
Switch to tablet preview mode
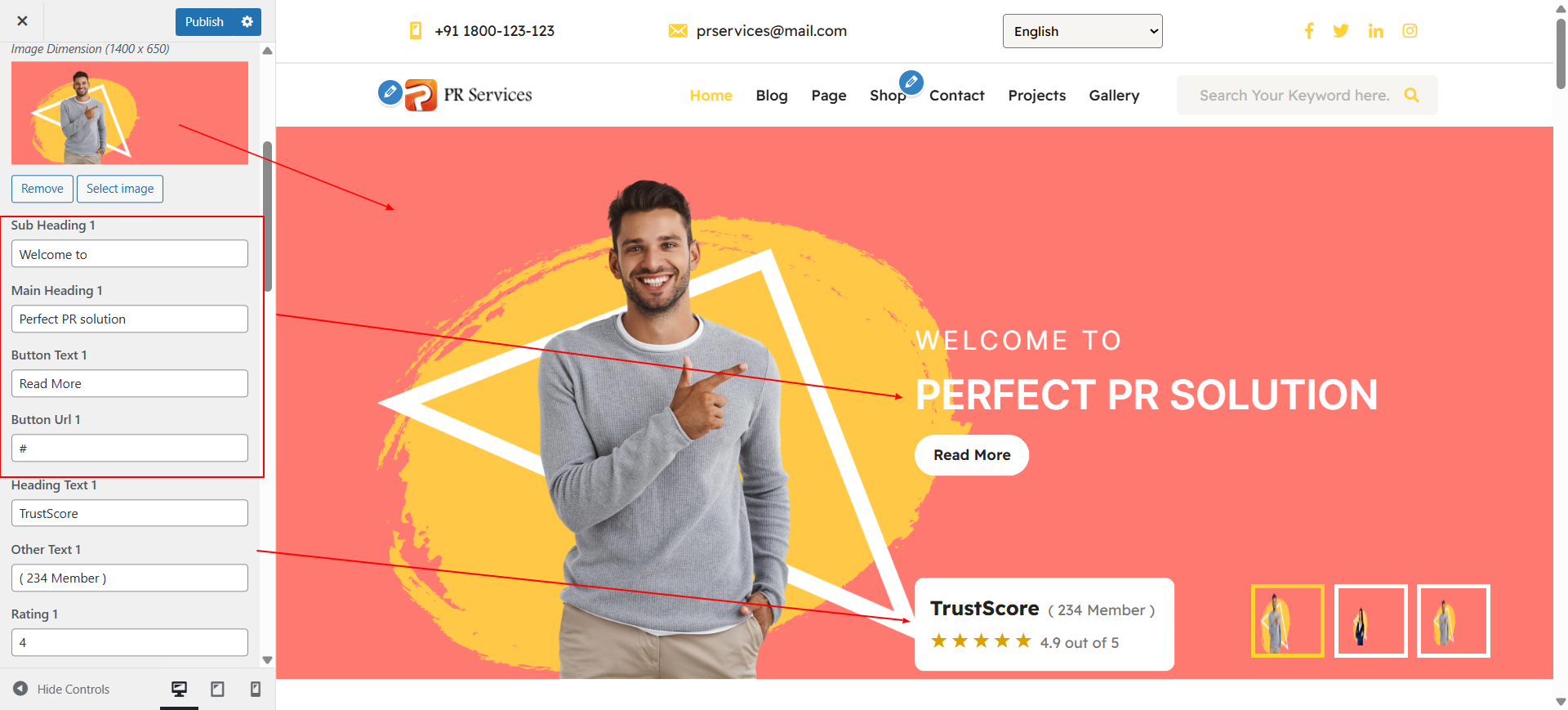click(x=217, y=690)
